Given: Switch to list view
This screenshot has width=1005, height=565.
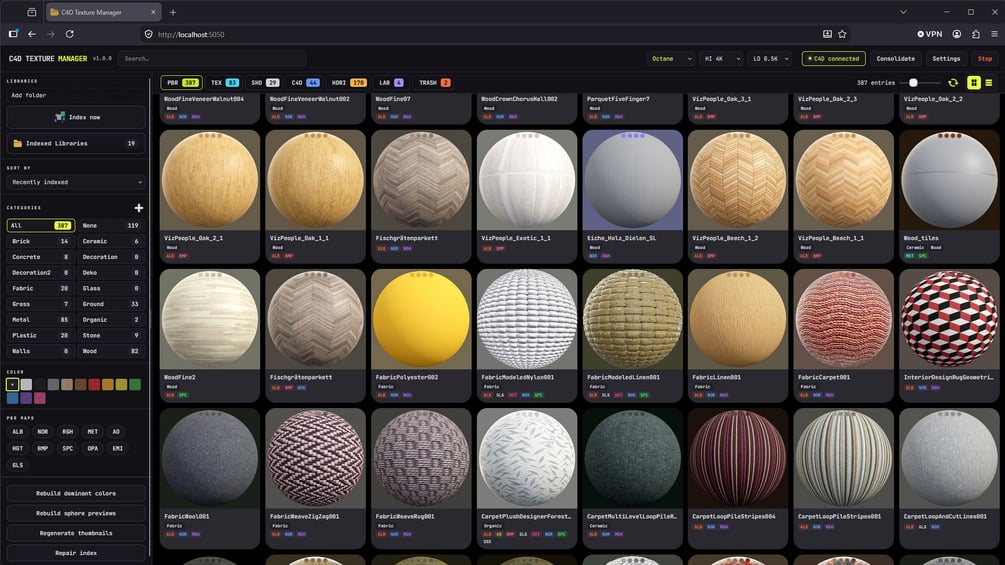Looking at the screenshot, I should pos(989,83).
